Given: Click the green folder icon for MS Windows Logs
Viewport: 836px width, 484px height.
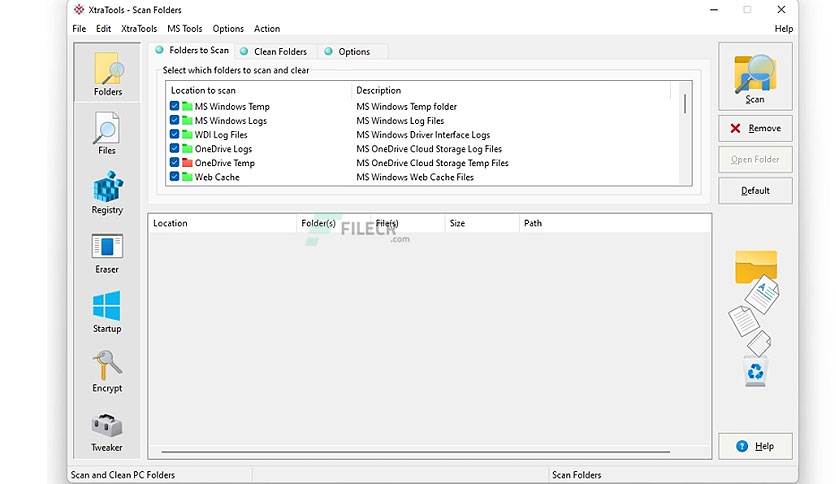Looking at the screenshot, I should (187, 120).
